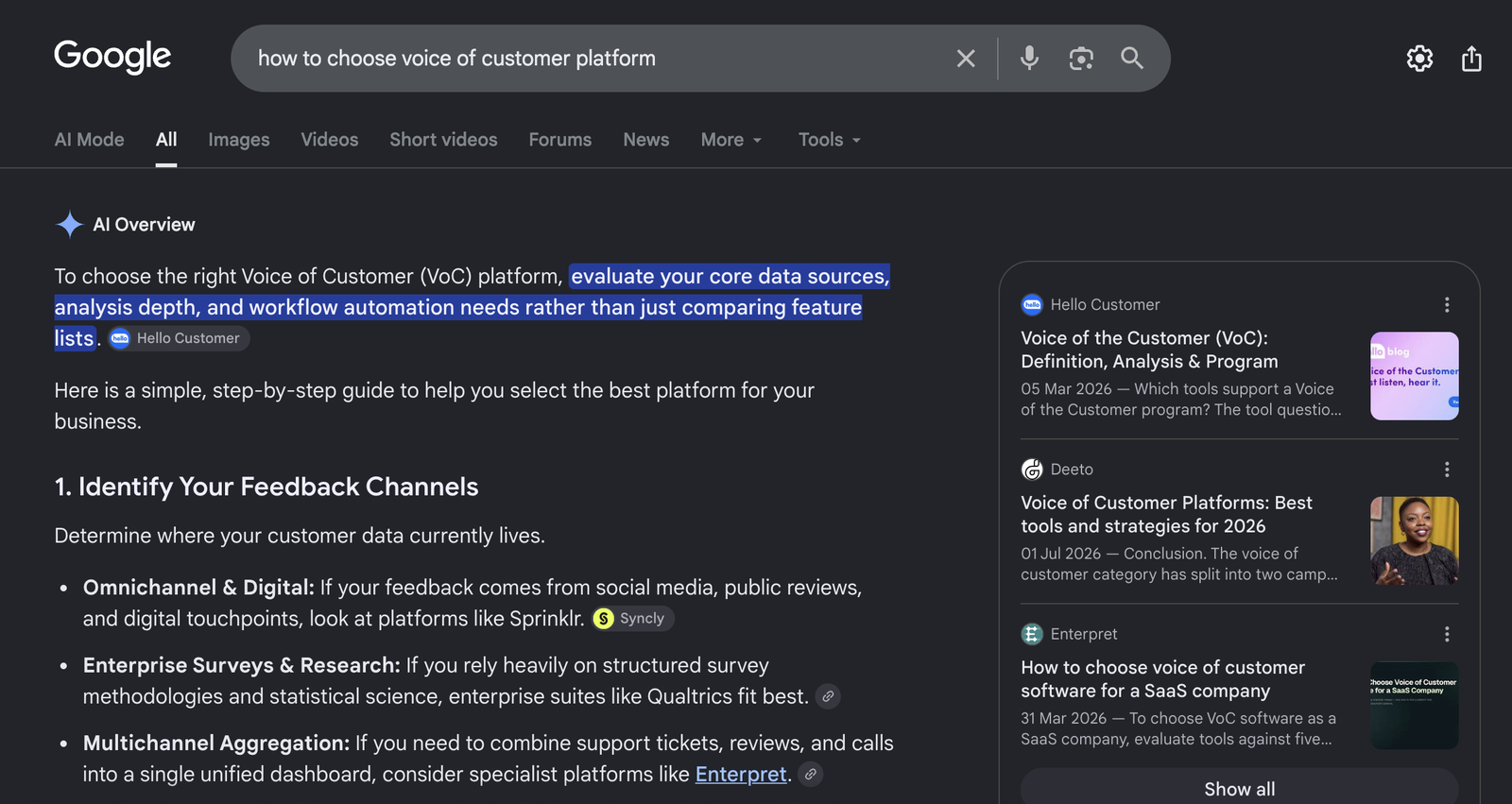The image size is (1512, 804).
Task: Expand the Tools dropdown
Action: tap(830, 140)
